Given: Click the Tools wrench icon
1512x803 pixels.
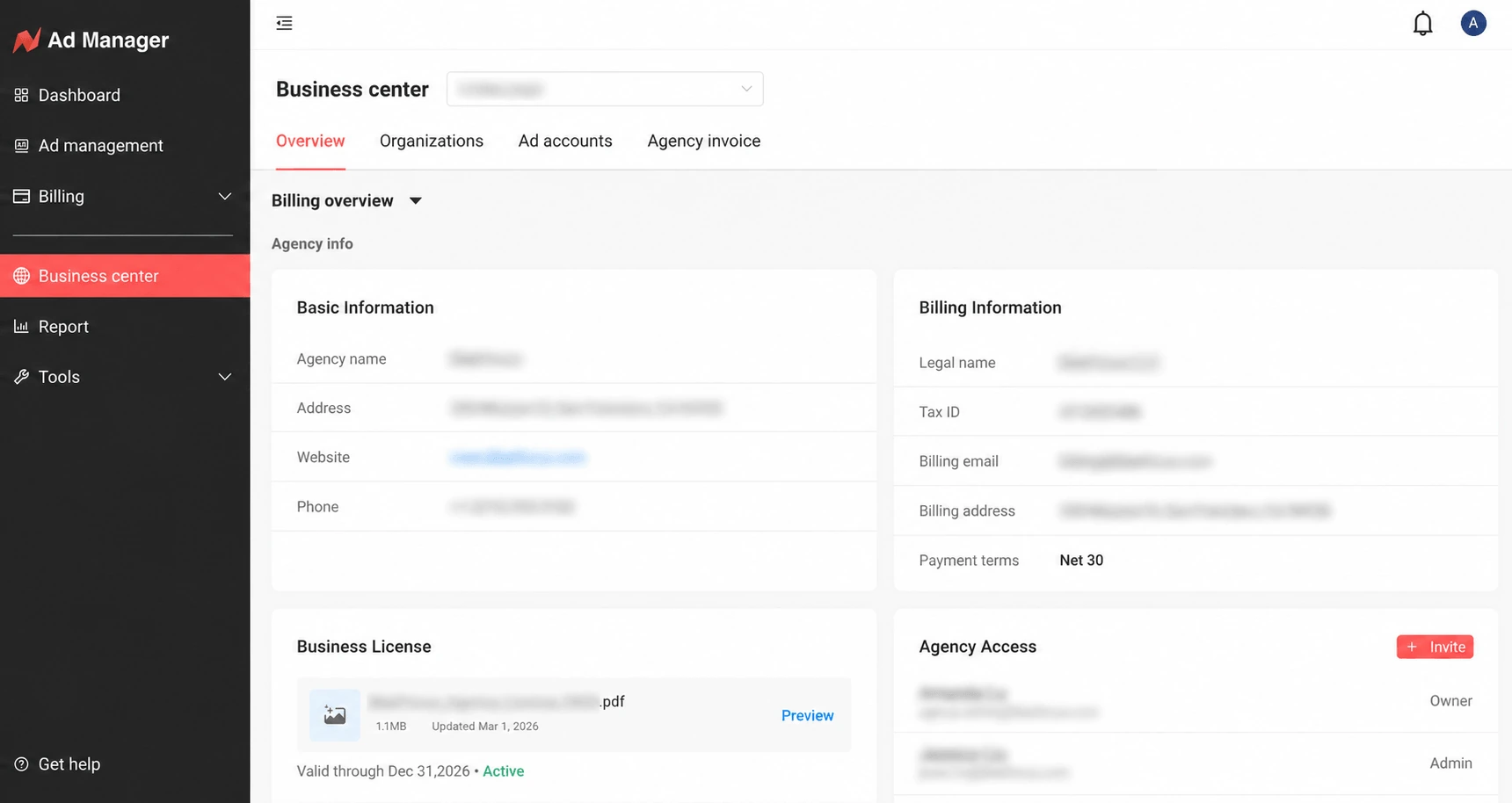Looking at the screenshot, I should click(x=22, y=377).
